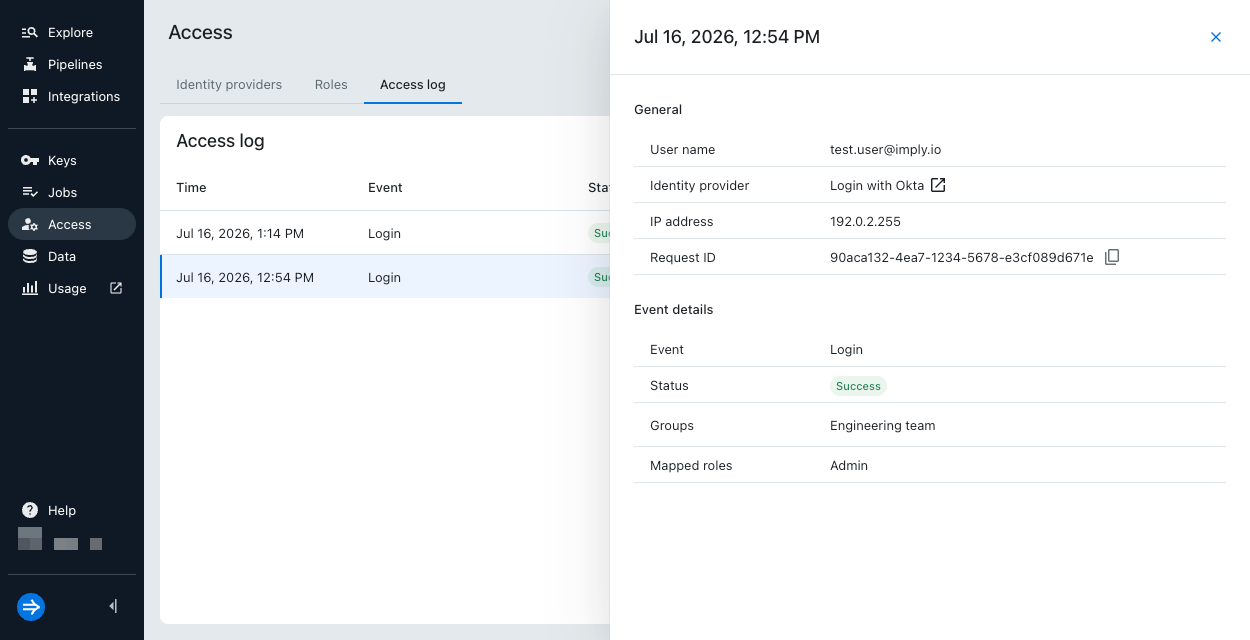
Task: Click Login event in 1:14 PM row
Action: [384, 233]
